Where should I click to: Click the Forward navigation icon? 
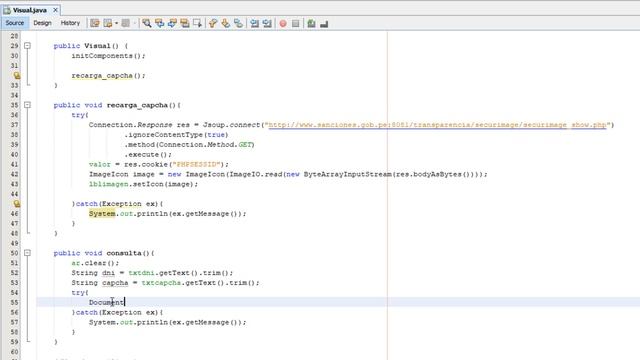click(126, 23)
